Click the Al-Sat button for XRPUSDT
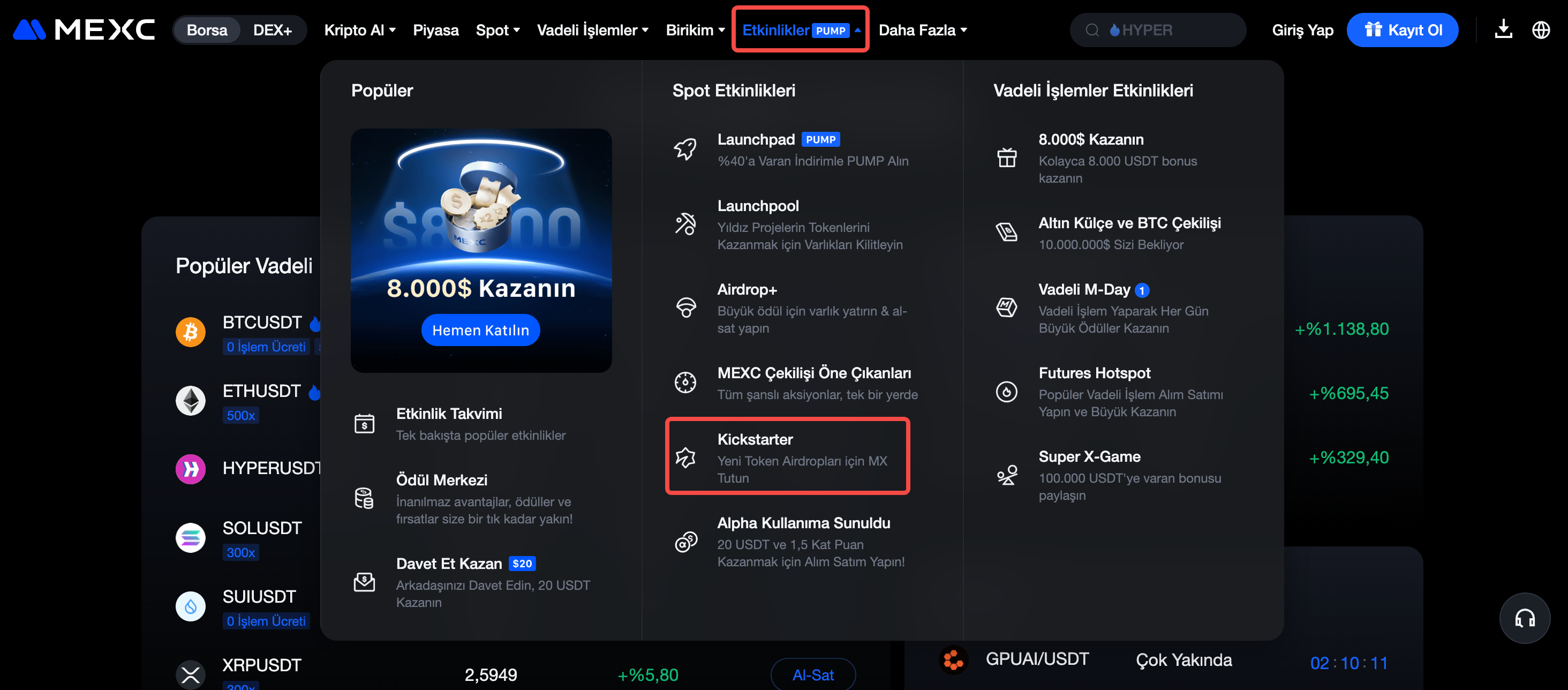This screenshot has height=690, width=1568. click(812, 674)
